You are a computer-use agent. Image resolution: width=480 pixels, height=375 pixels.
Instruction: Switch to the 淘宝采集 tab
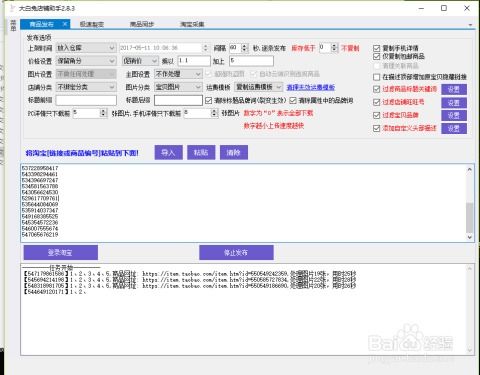coord(192,24)
